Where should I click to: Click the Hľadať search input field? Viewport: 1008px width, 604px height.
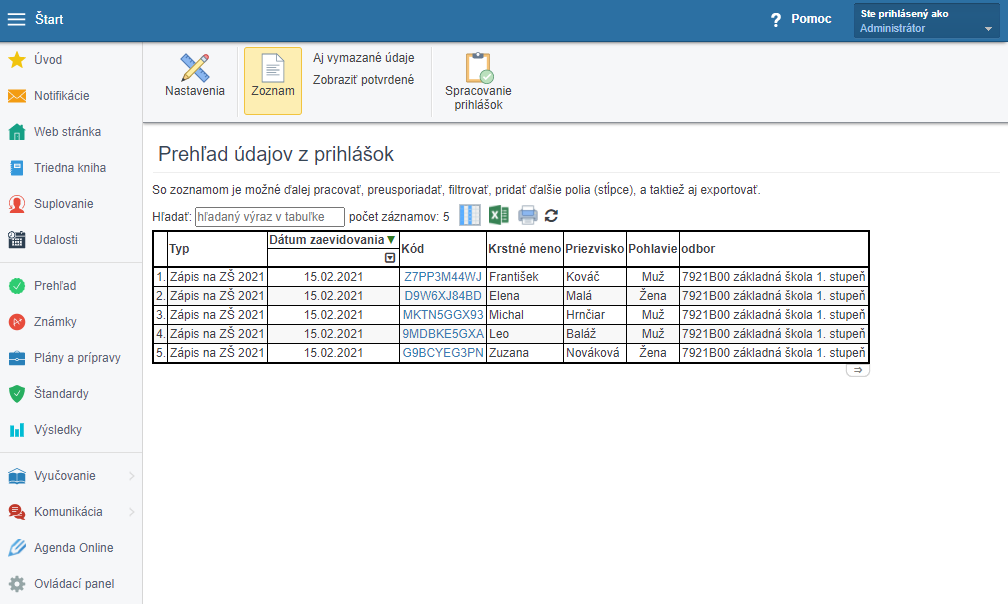[269, 216]
